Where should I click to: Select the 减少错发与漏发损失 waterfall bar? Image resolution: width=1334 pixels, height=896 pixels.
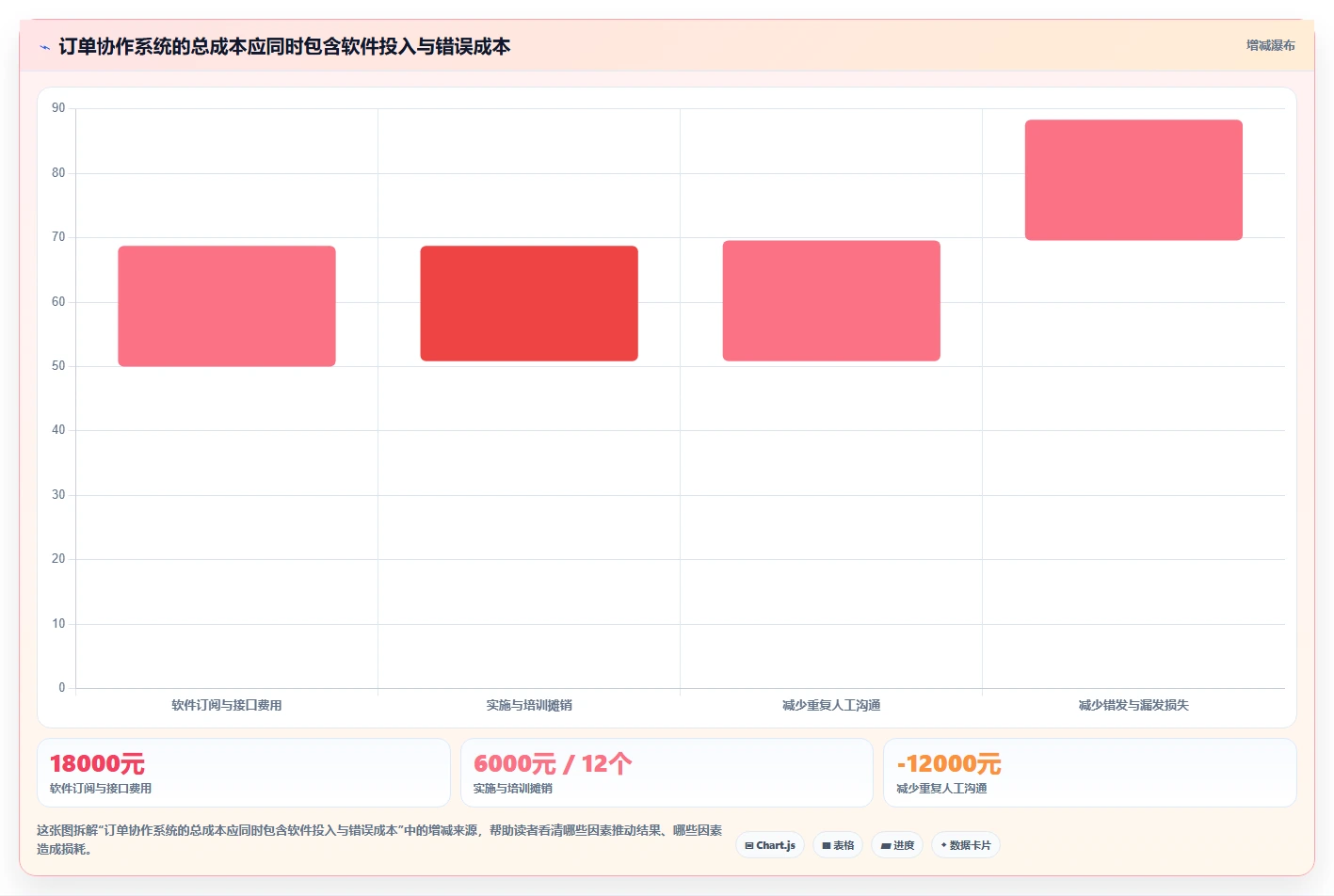point(1133,180)
